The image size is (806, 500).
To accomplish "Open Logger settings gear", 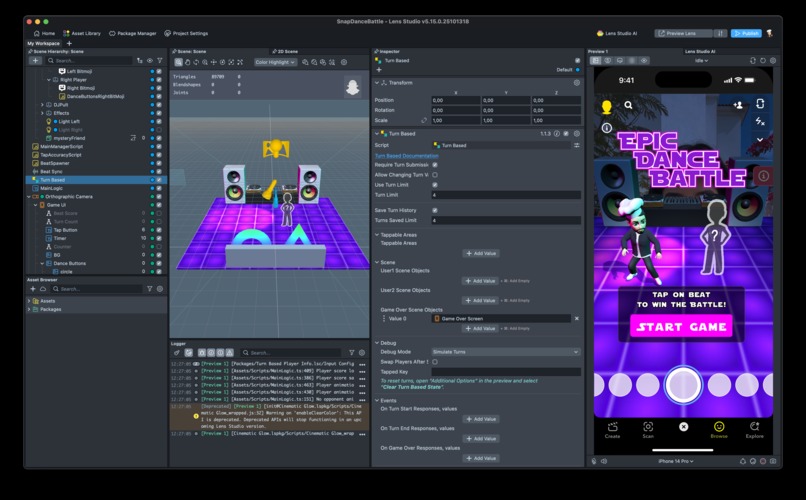I will pyautogui.click(x=362, y=353).
